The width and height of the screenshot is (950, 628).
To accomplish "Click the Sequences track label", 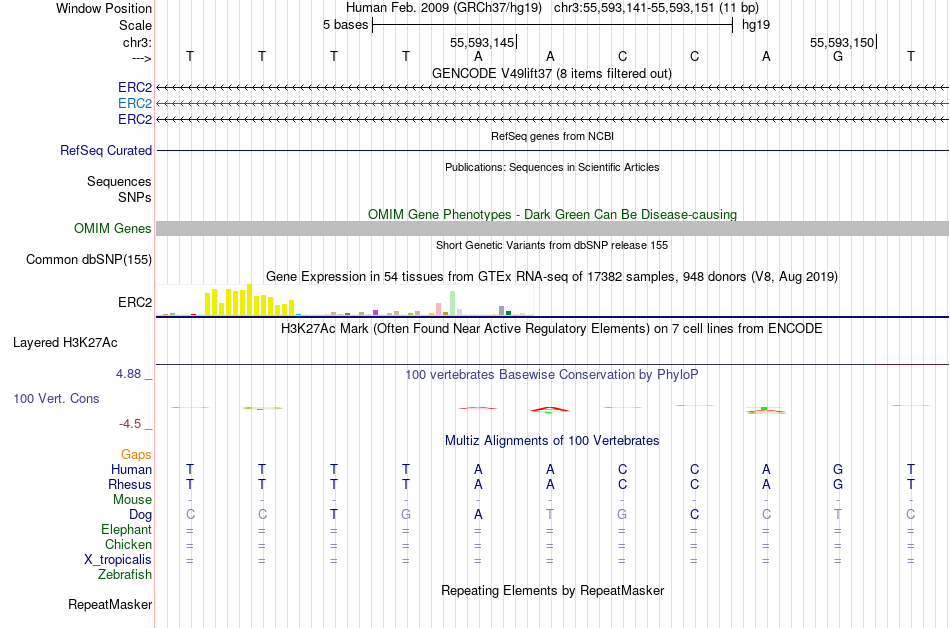I will (119, 181).
